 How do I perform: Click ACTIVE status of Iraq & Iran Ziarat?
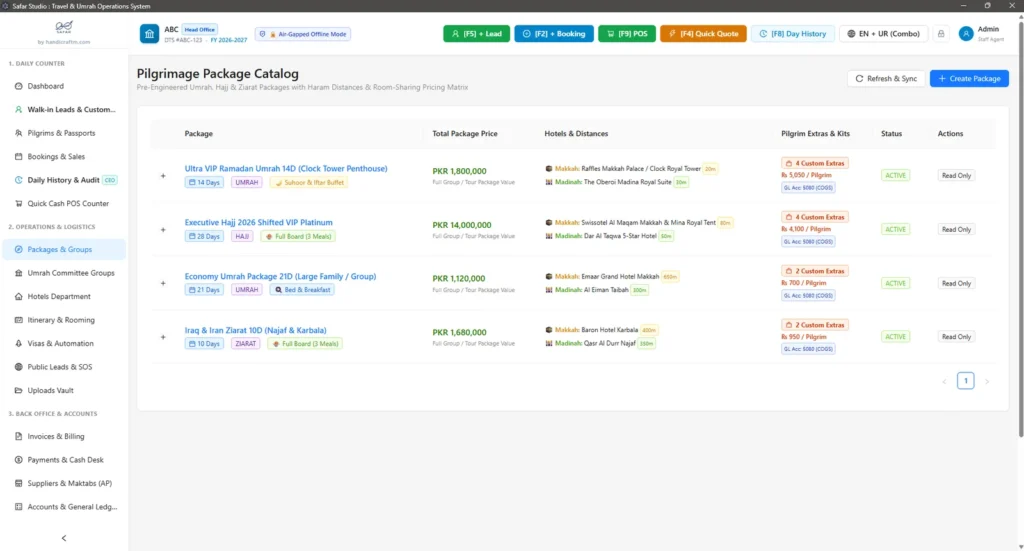coord(895,337)
